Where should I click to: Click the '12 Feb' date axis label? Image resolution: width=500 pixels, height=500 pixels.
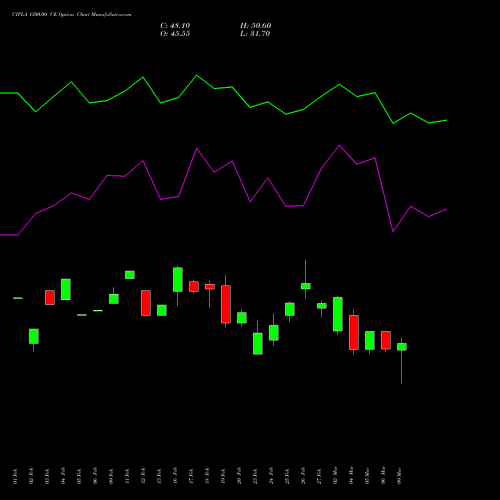click(x=143, y=476)
